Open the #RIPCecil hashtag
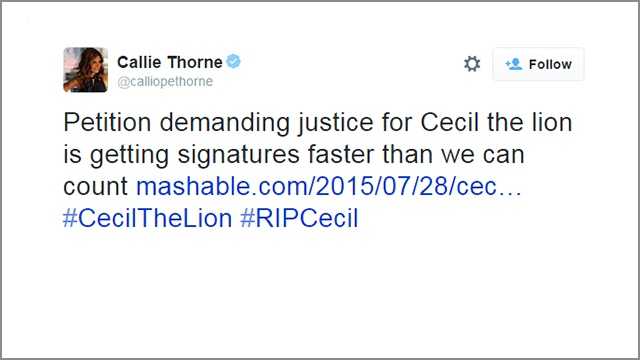The width and height of the screenshot is (640, 360). (299, 218)
